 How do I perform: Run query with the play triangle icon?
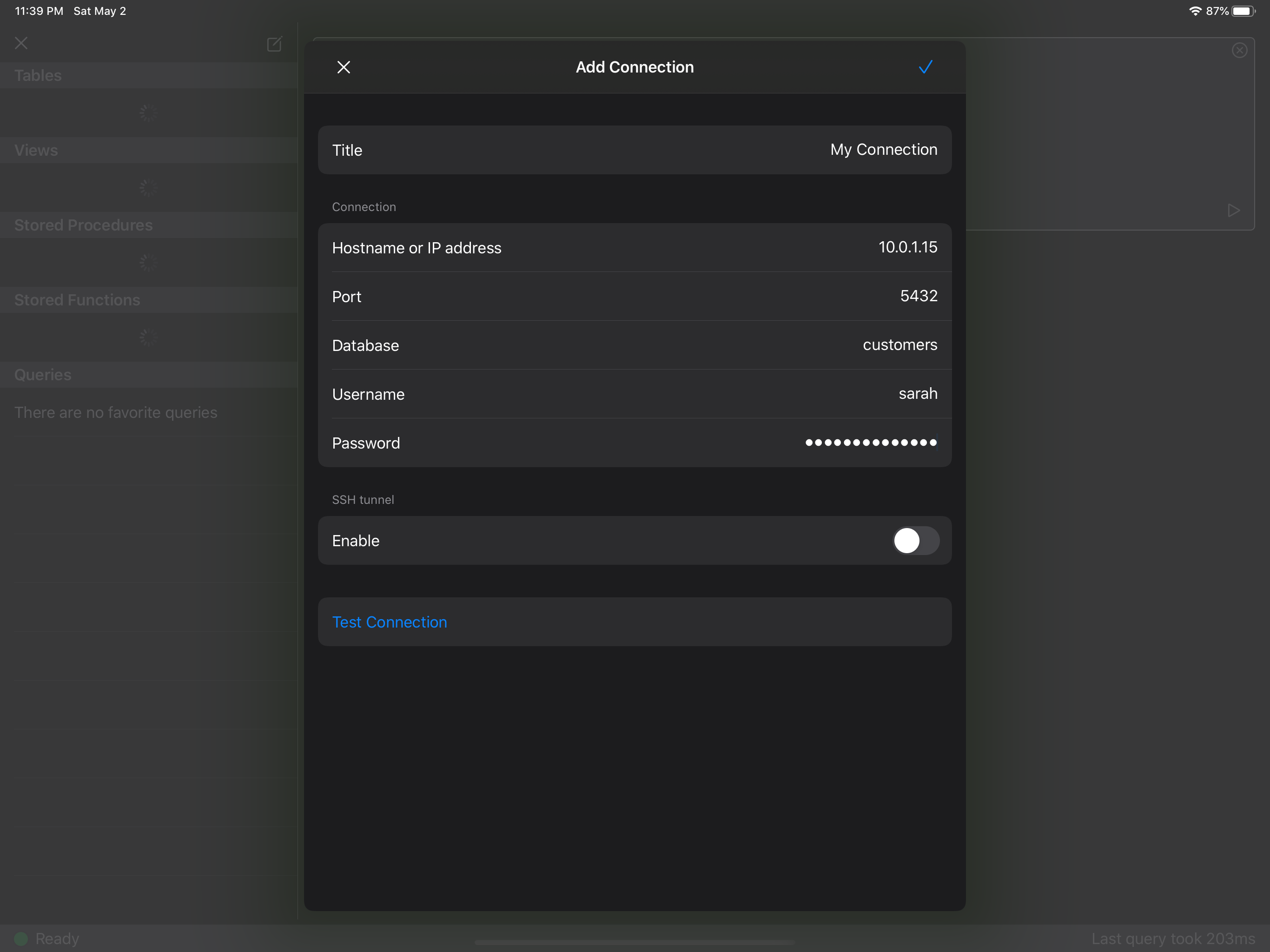1233,210
